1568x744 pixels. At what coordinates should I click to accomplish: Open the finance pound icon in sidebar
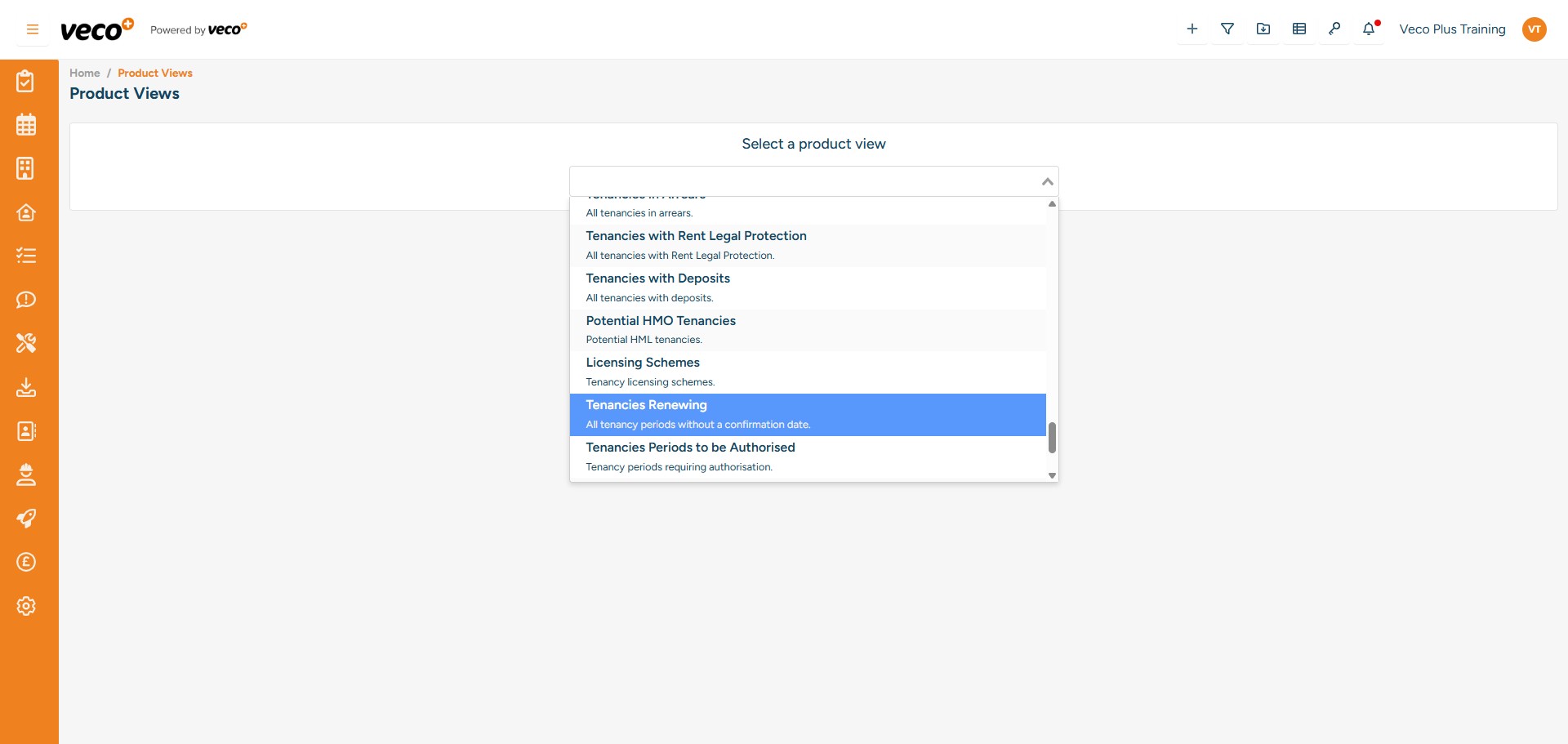27,562
